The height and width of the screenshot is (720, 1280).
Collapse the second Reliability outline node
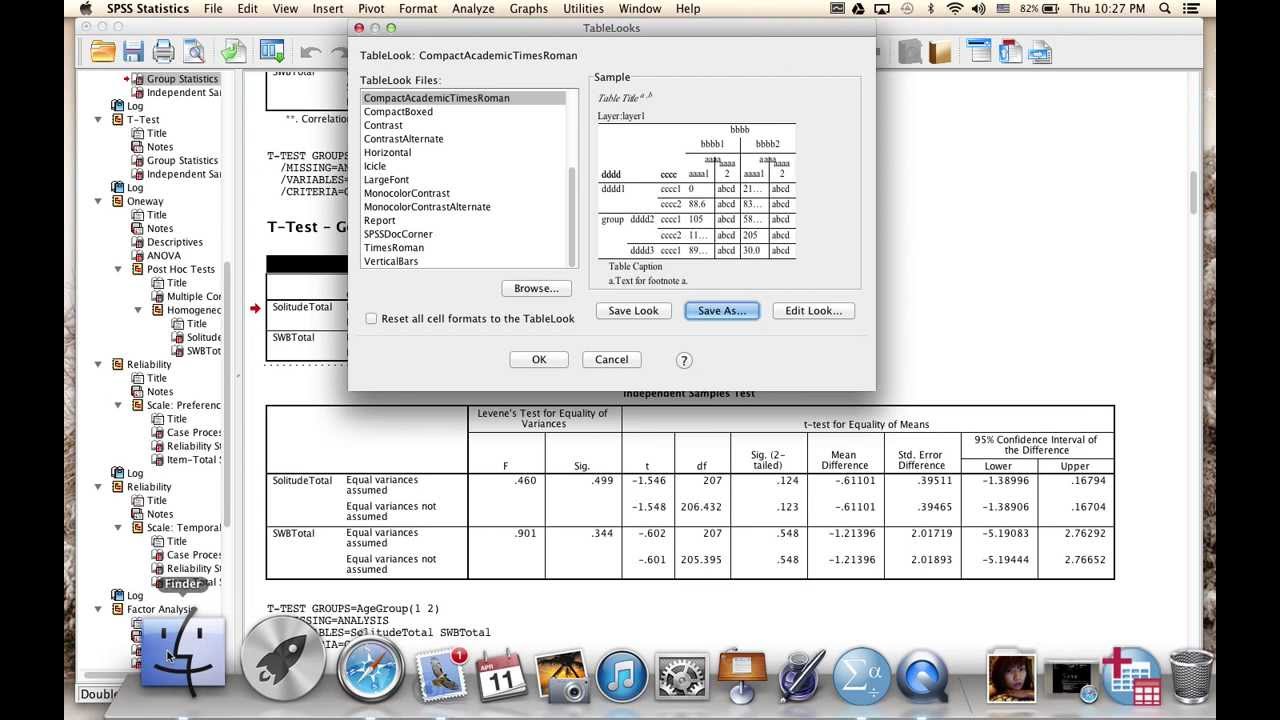pyautogui.click(x=98, y=487)
